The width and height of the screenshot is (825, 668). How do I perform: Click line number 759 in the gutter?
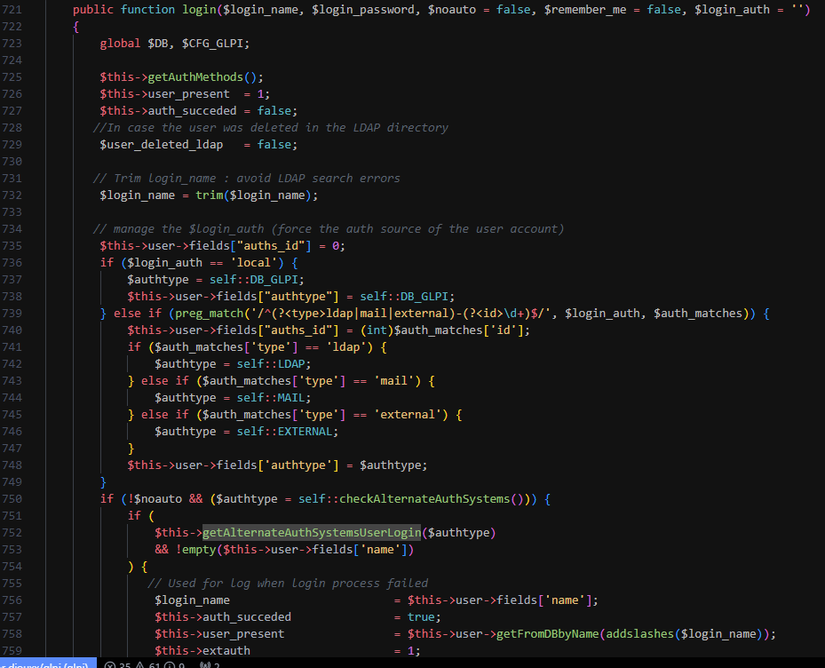click(x=12, y=651)
